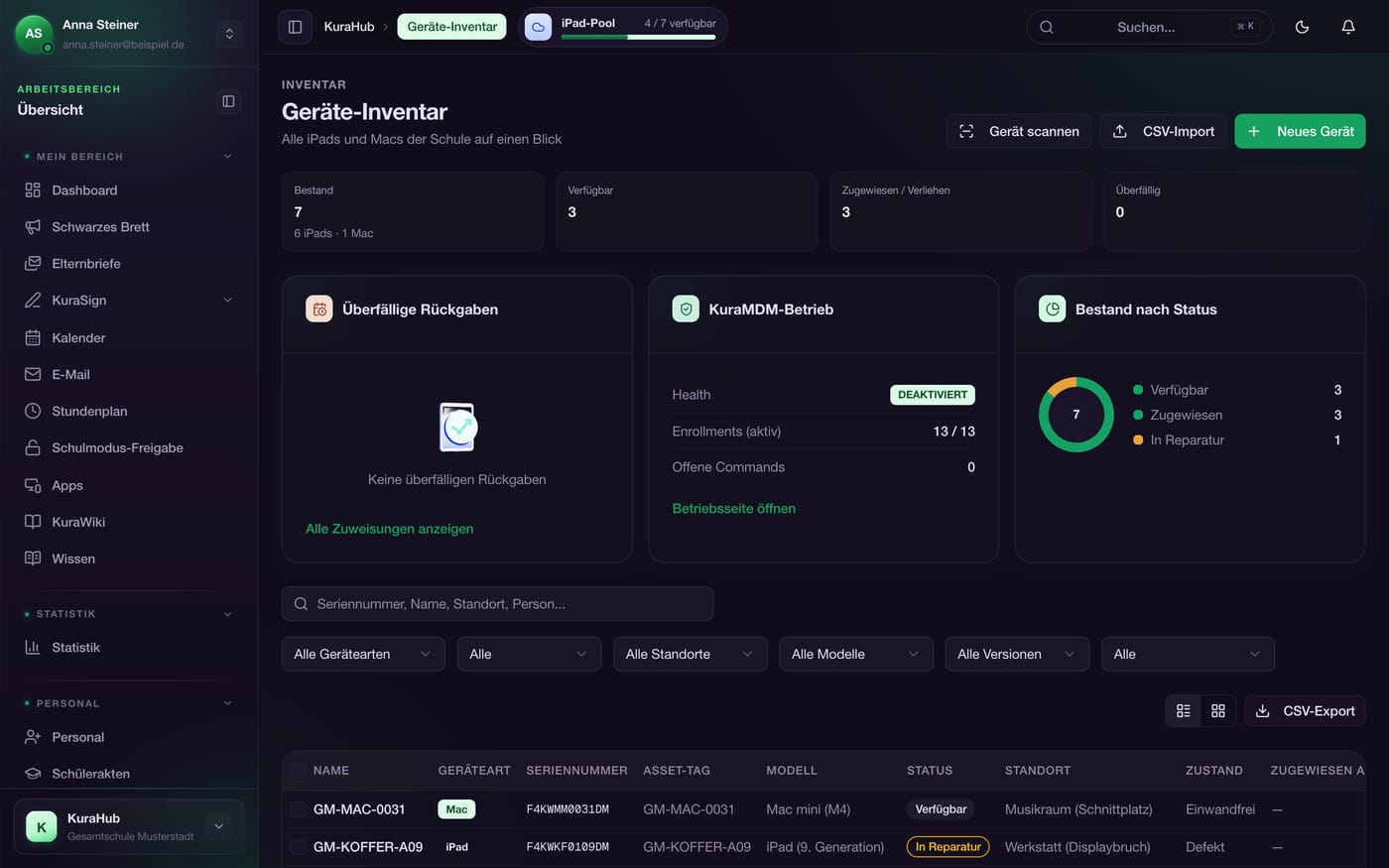Open KuraWiki book entry

[x=129, y=523]
